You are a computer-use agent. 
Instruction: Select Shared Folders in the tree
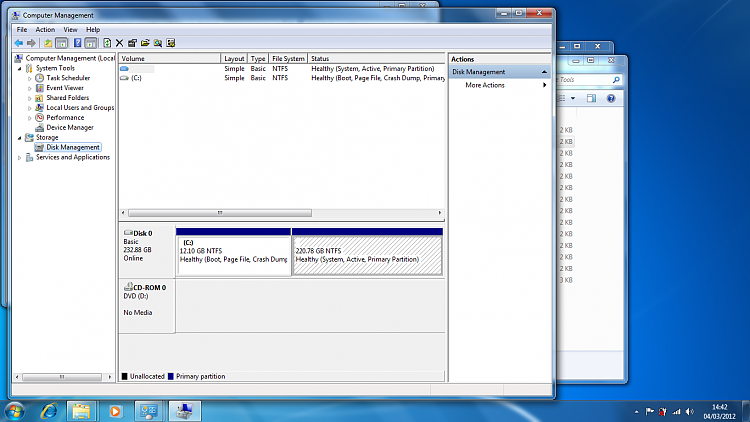click(x=67, y=98)
